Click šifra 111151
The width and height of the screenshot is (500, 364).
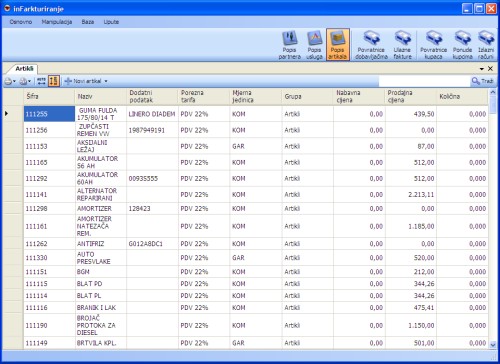point(50,272)
